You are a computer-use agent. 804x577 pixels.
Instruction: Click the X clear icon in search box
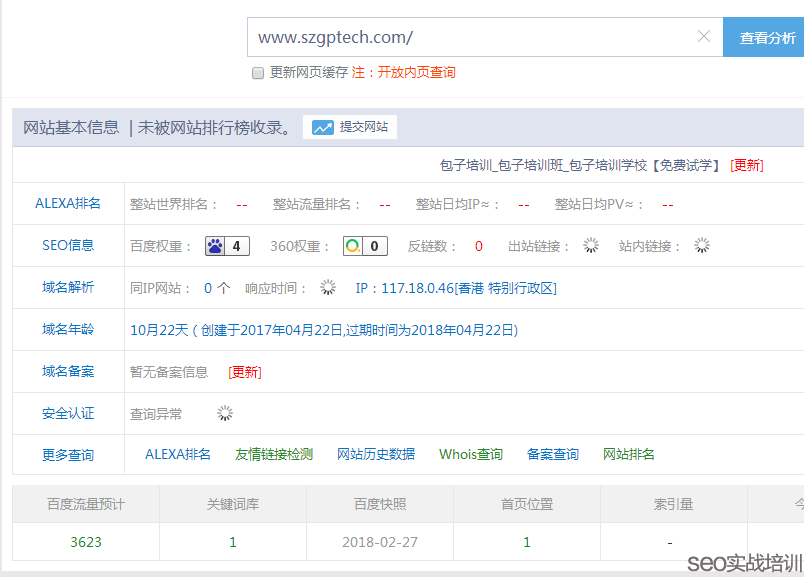click(x=703, y=37)
